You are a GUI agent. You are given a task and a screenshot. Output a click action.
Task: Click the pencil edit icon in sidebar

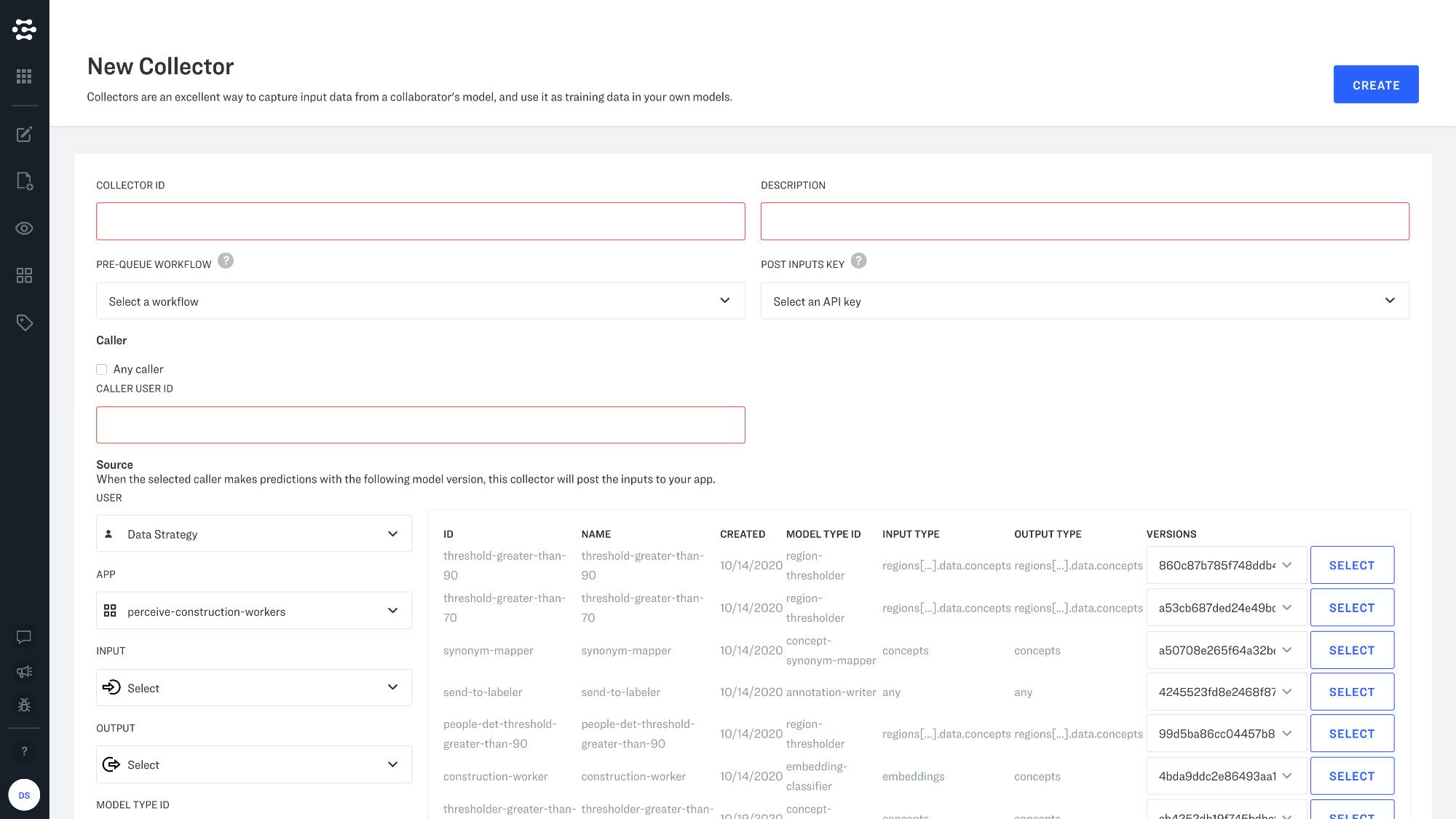24,134
